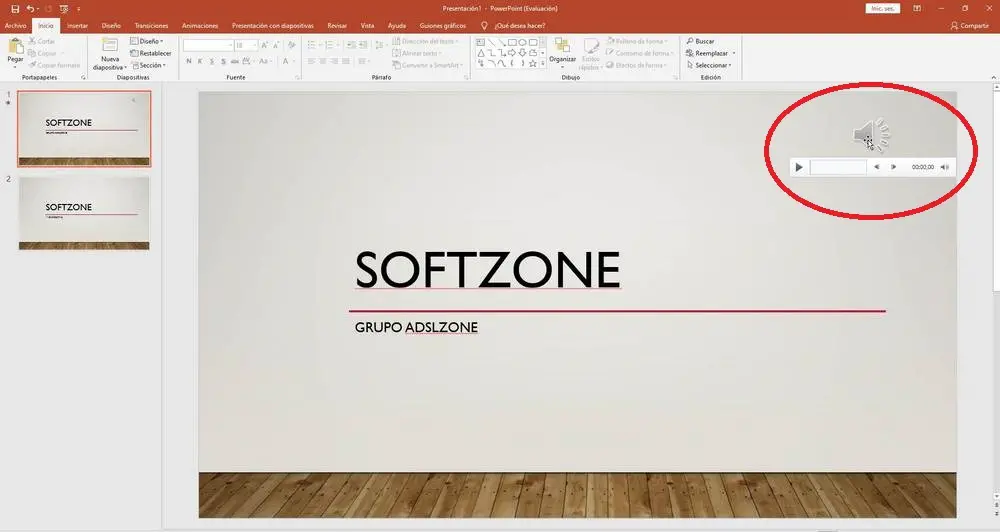Start slideshow from quick access toolbar
Viewport: 1000px width, 532px height.
pos(64,9)
